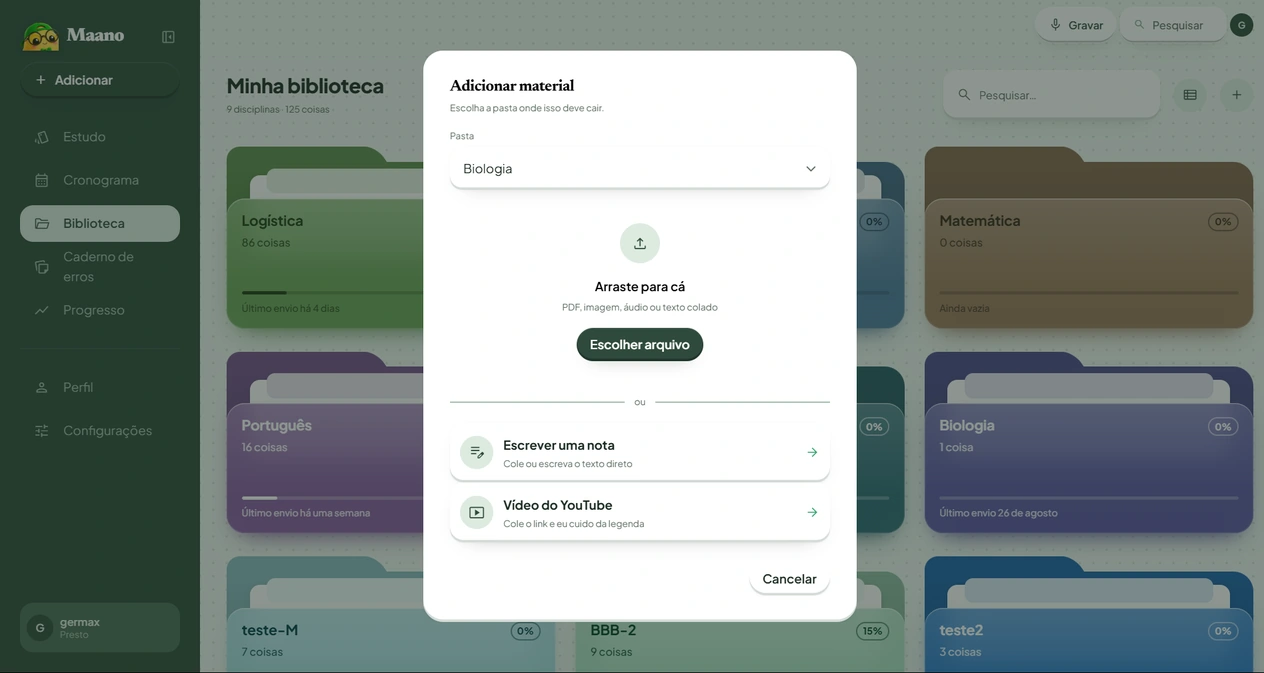Expand the folder dropdown chevron
This screenshot has height=673, width=1264.
(811, 169)
